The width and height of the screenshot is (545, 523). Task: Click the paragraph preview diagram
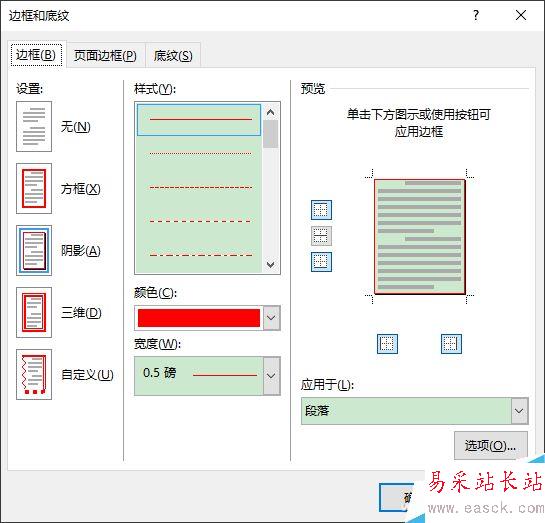420,237
